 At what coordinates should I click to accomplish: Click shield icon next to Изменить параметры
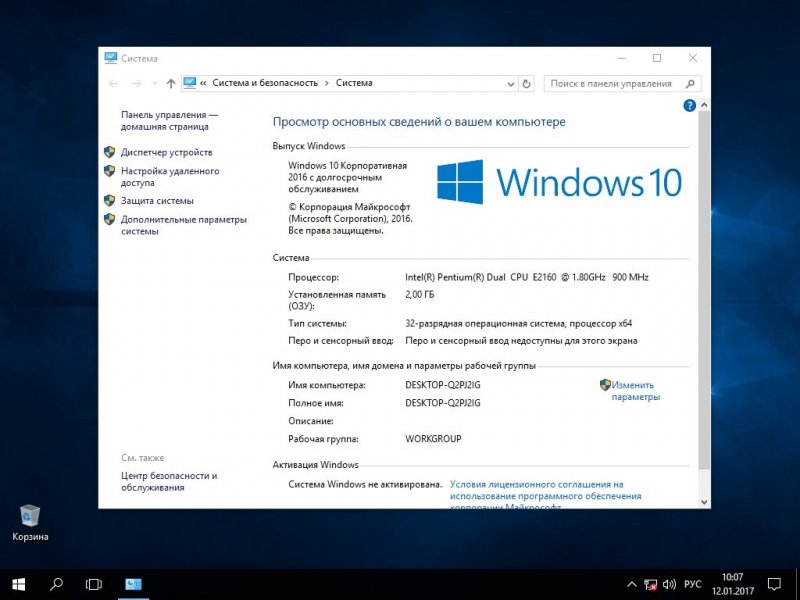[x=605, y=385]
